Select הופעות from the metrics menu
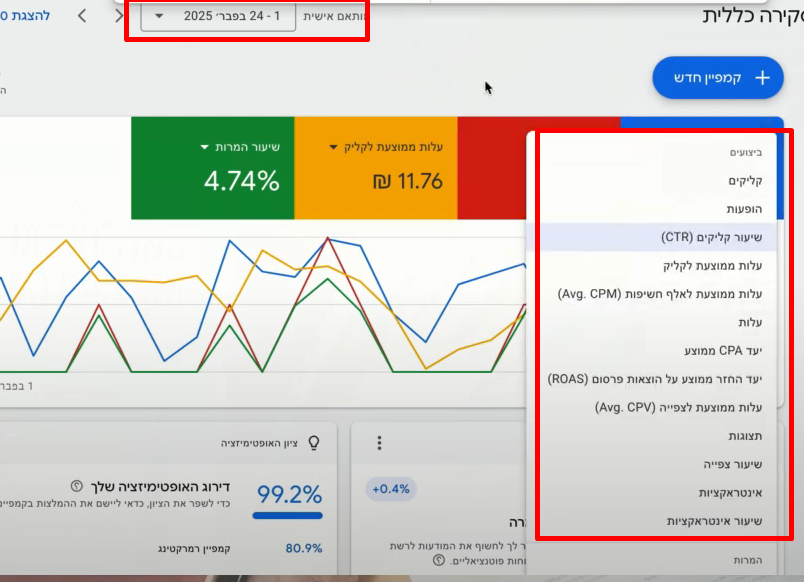Viewport: 804px width, 582px height. click(652, 209)
